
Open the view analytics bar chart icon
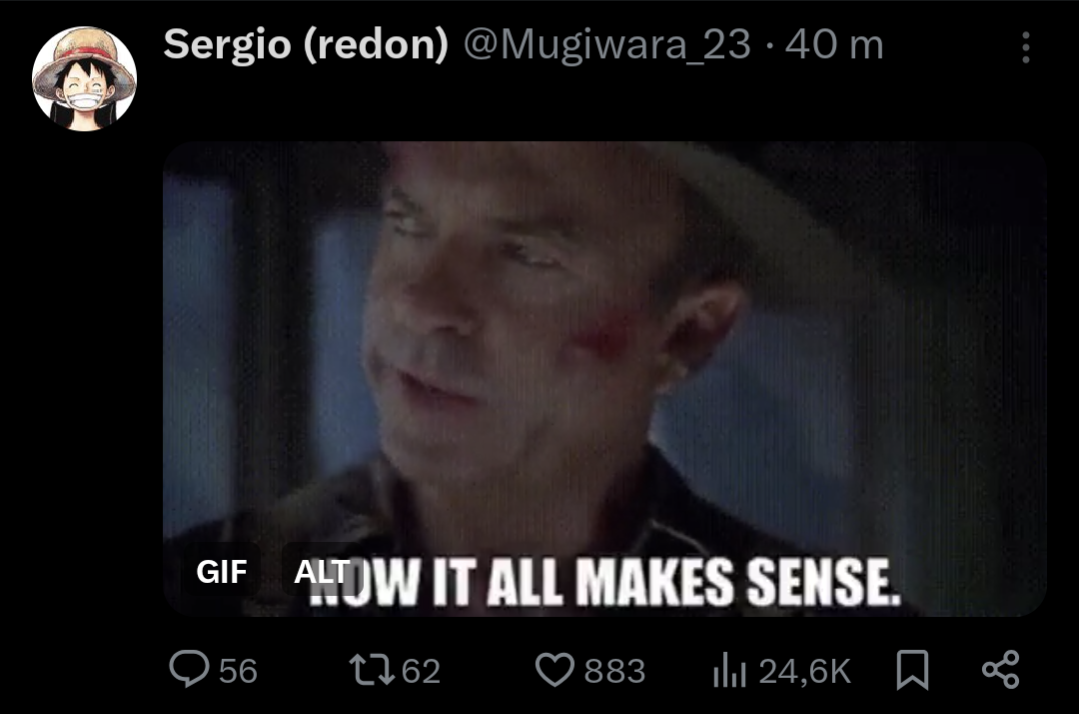click(x=729, y=669)
